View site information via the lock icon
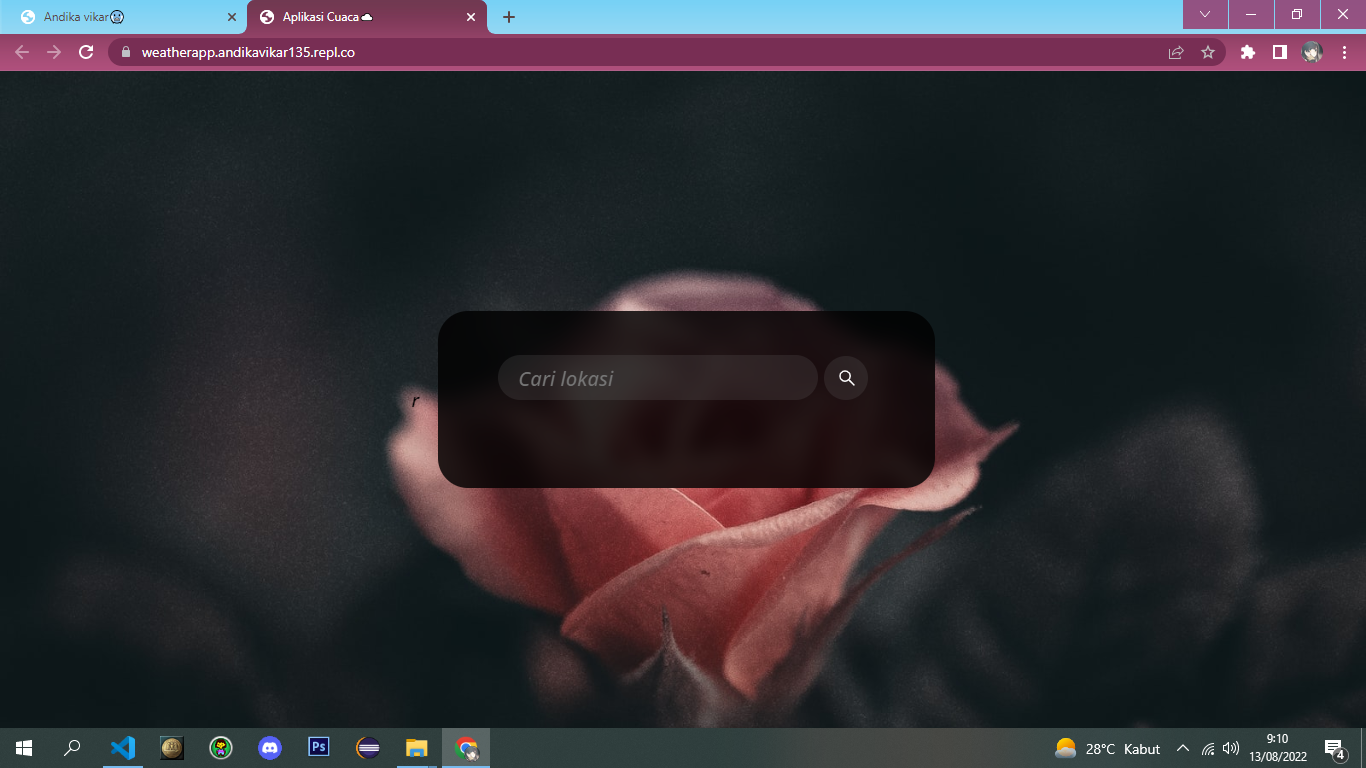This screenshot has height=768, width=1366. click(x=126, y=52)
